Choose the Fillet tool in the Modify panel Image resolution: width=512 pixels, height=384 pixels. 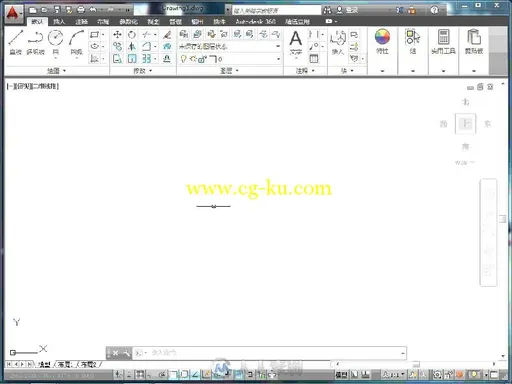coord(146,46)
